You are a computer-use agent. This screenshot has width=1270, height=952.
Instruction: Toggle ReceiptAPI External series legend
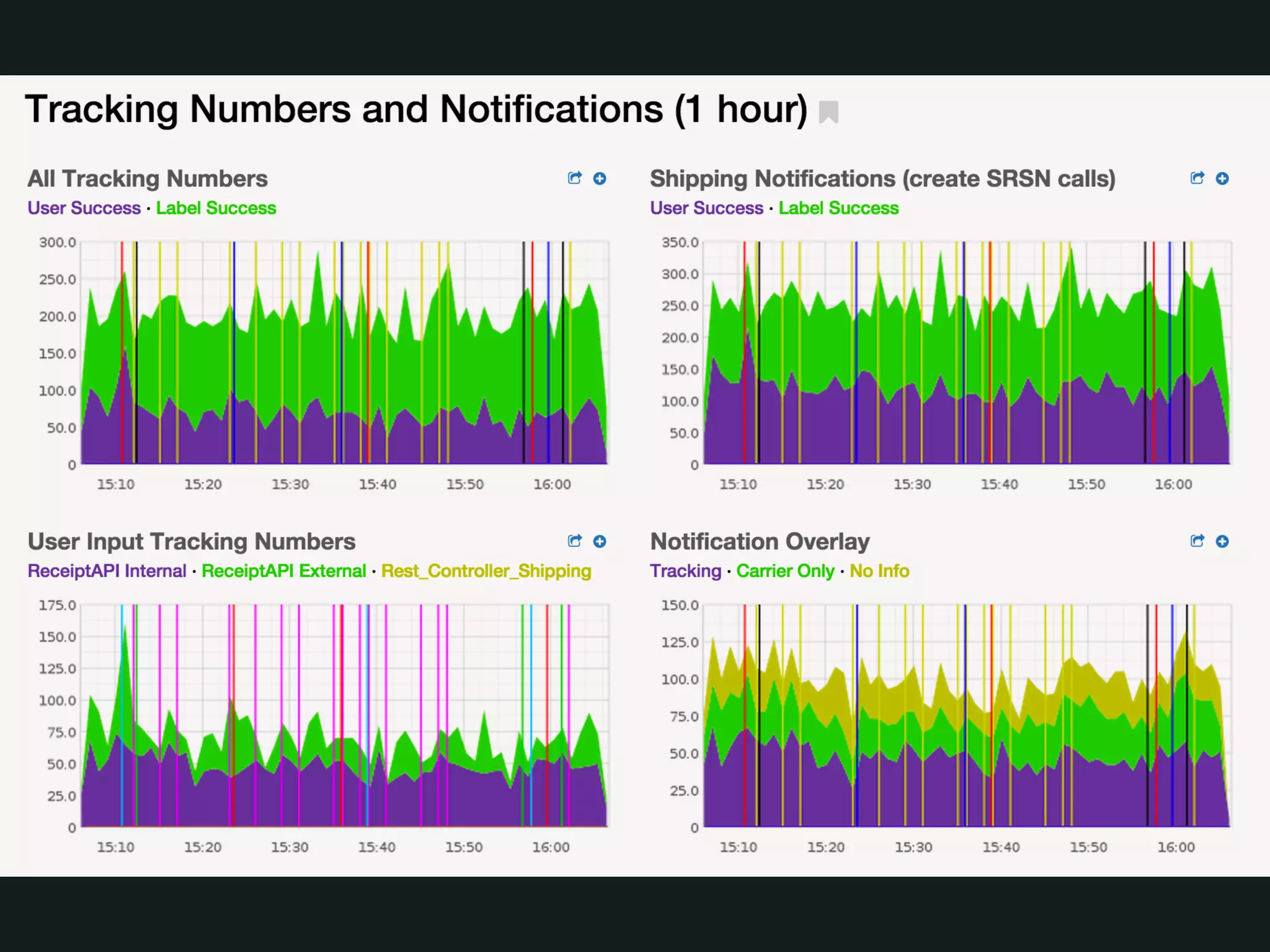coord(284,571)
